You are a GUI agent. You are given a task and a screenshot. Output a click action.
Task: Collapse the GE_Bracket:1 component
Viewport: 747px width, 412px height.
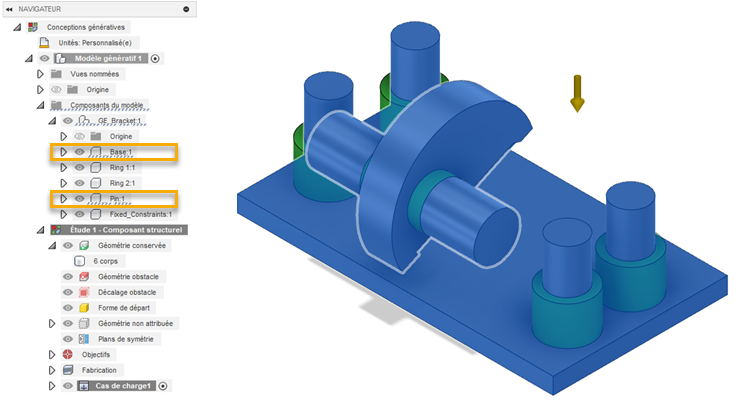coord(52,121)
